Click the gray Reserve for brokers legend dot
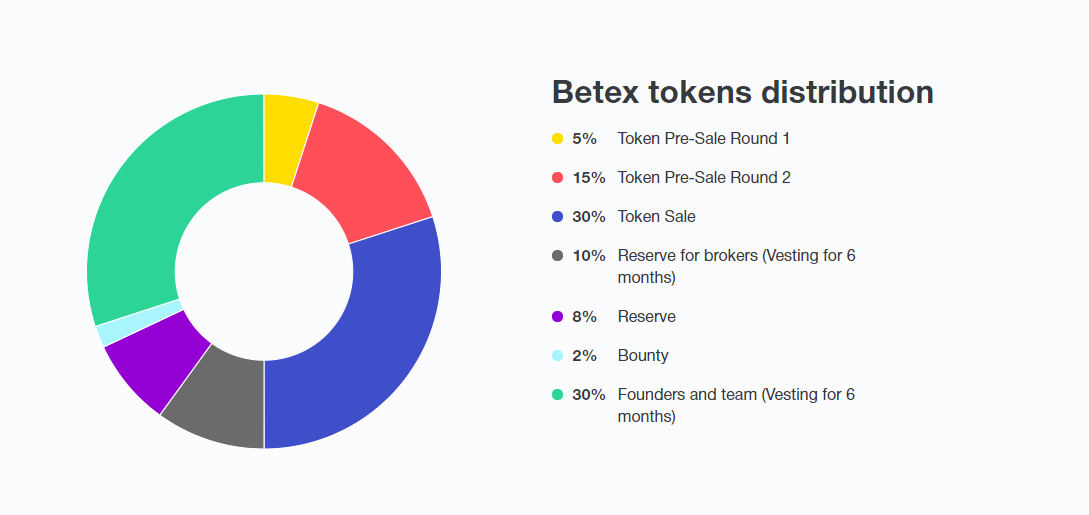Screen dimensions: 1089x515 click(x=558, y=256)
